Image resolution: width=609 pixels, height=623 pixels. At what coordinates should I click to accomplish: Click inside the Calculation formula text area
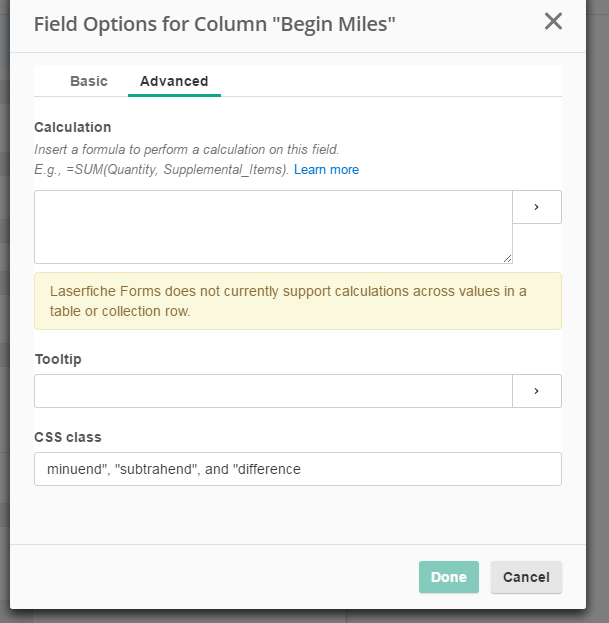click(x=272, y=226)
